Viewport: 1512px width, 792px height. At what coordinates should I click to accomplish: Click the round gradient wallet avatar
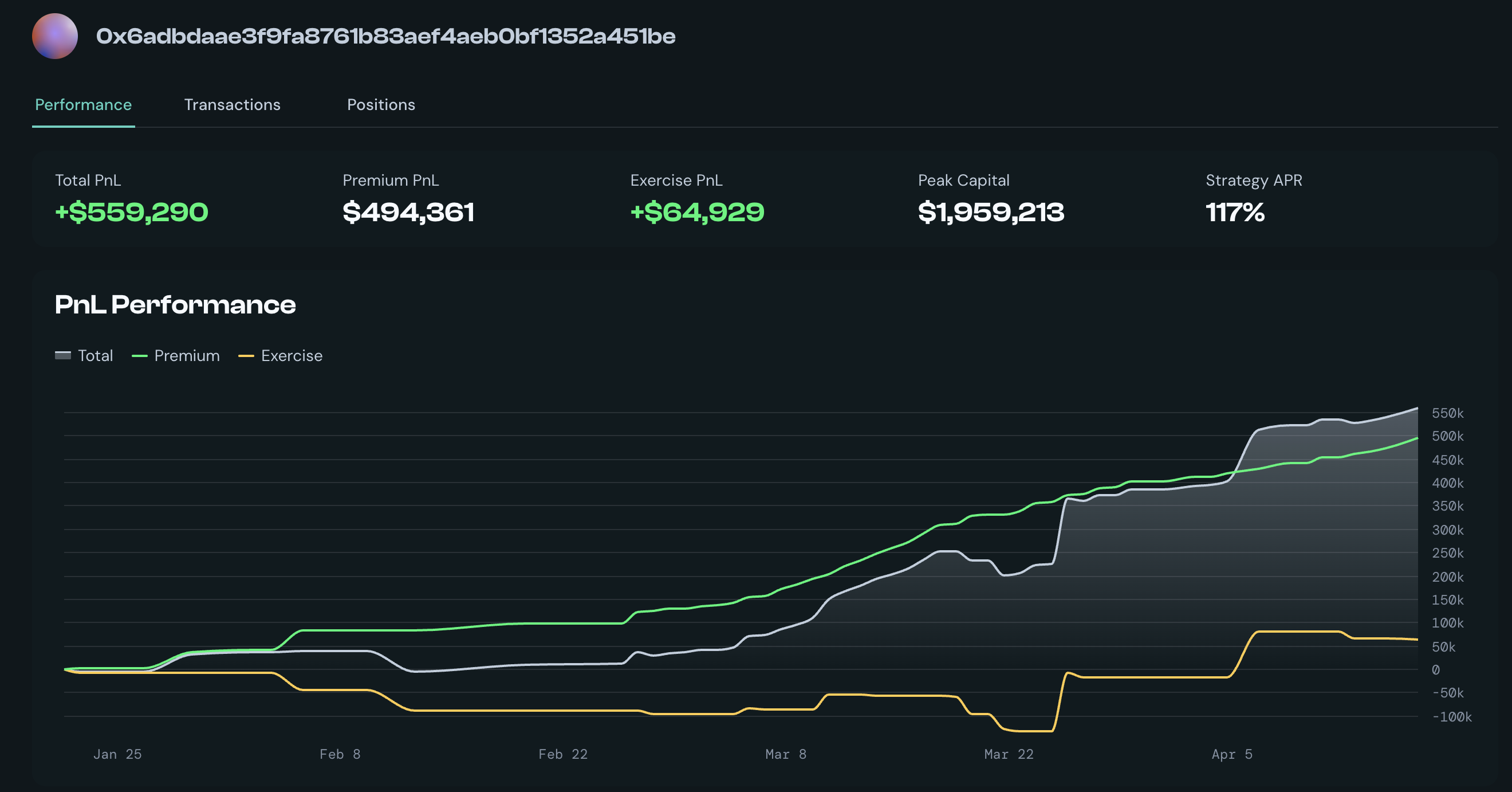click(x=54, y=37)
